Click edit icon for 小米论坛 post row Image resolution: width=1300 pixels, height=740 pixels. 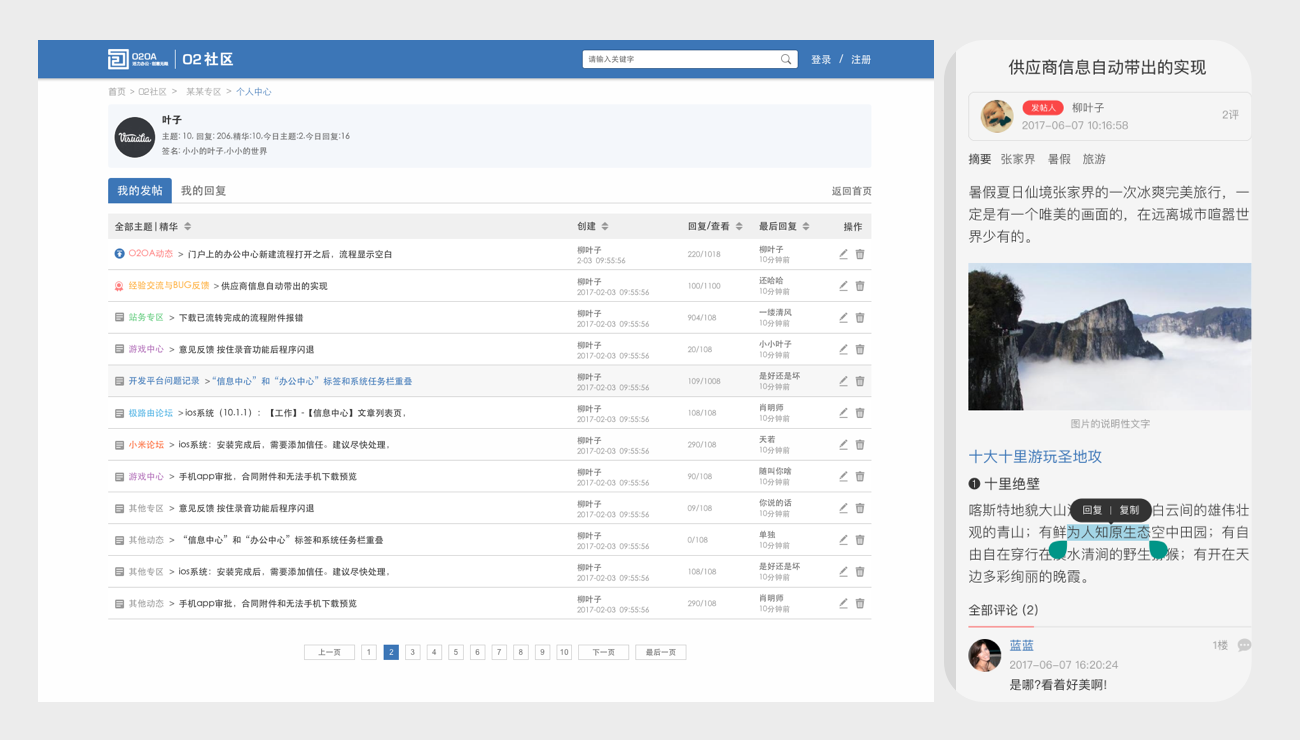(843, 445)
